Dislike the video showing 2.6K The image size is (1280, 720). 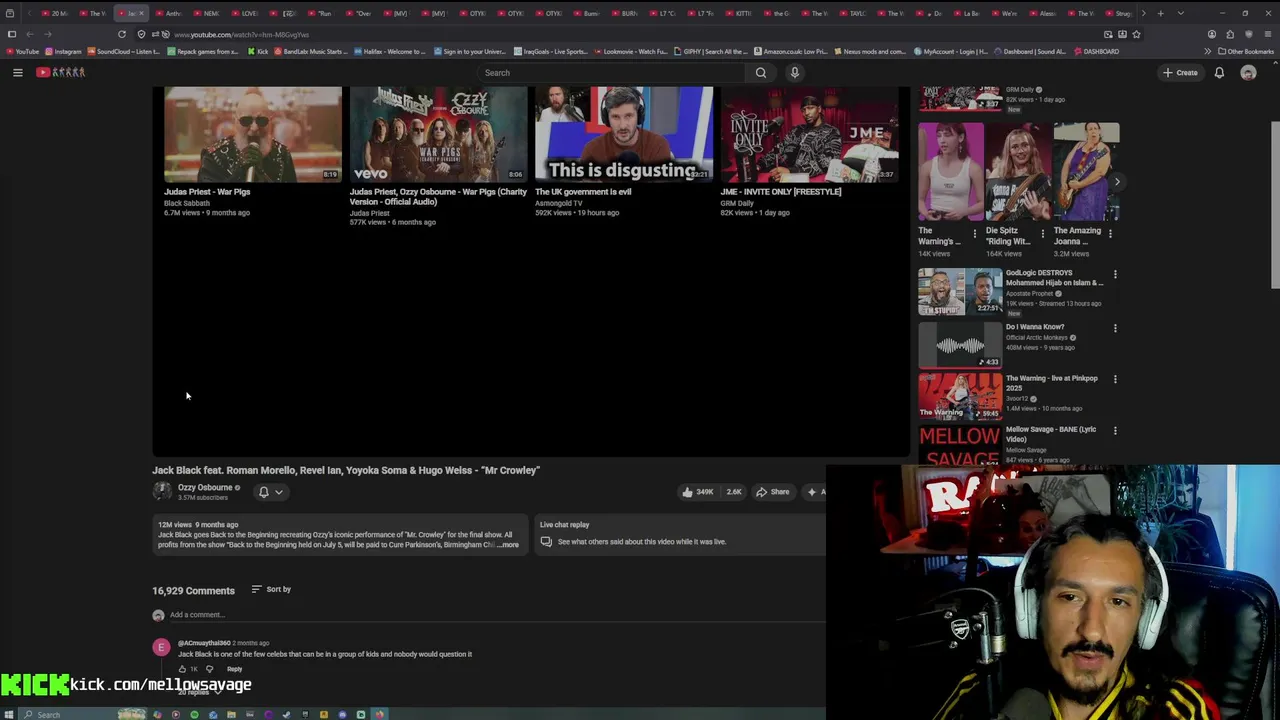pos(734,492)
